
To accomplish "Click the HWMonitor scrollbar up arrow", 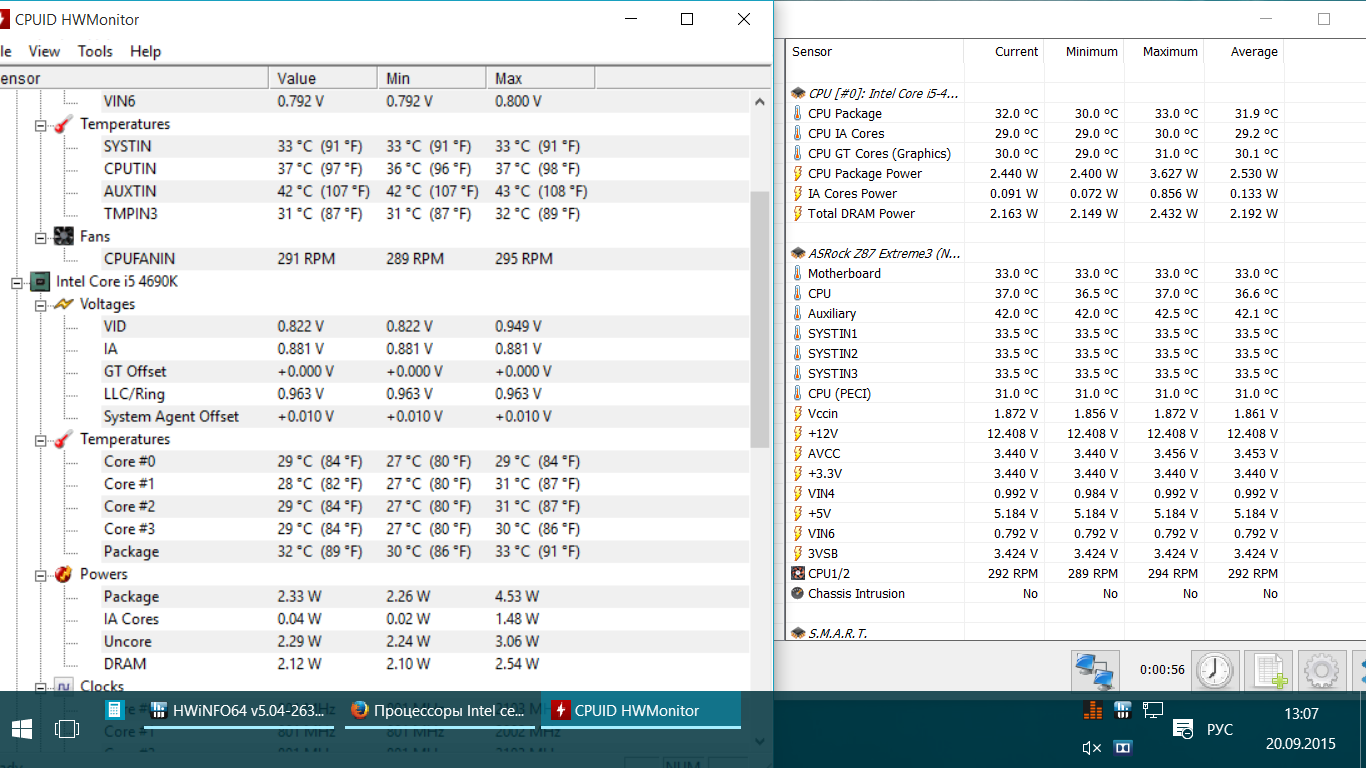I will pos(760,101).
